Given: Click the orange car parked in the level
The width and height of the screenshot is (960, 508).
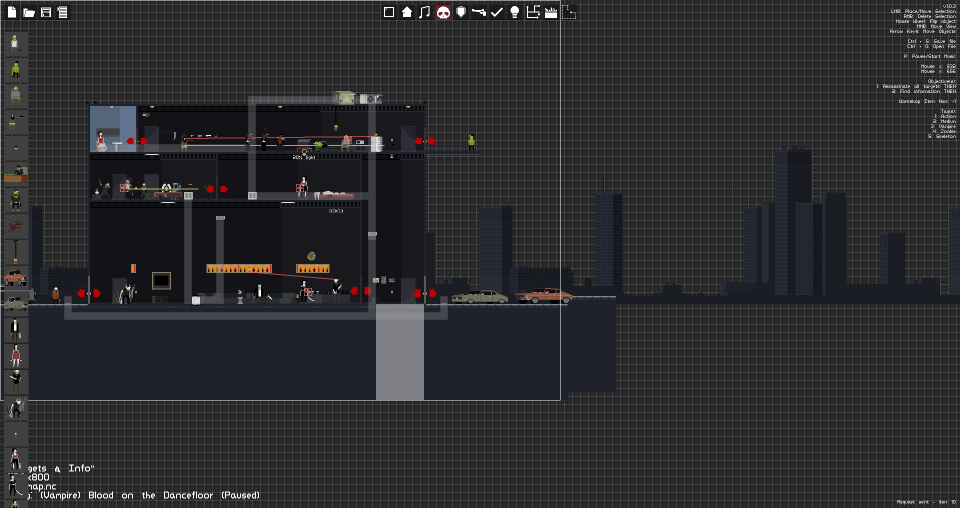Looking at the screenshot, I should tap(544, 296).
